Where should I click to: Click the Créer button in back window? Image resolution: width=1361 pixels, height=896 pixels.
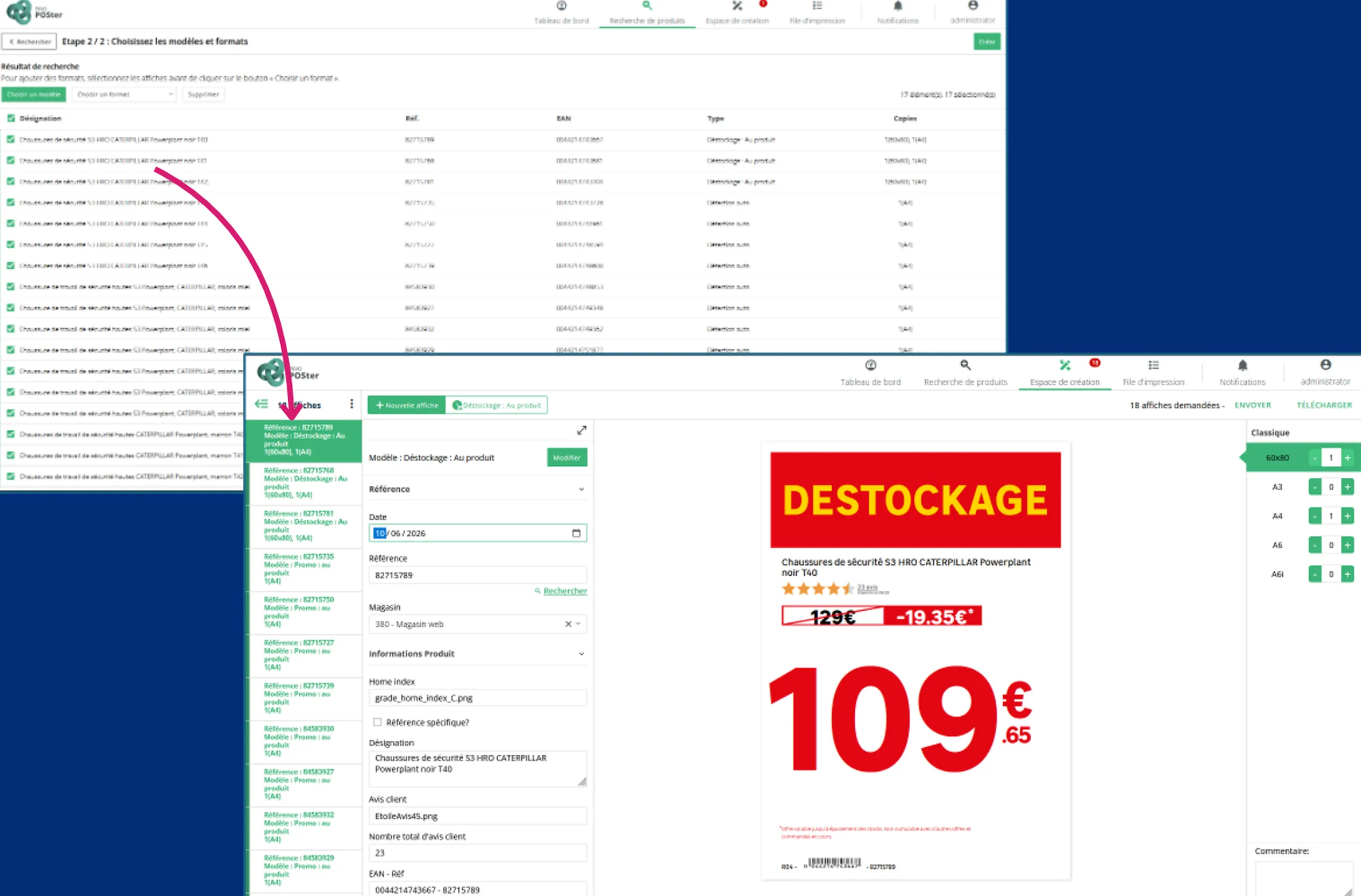tap(986, 42)
